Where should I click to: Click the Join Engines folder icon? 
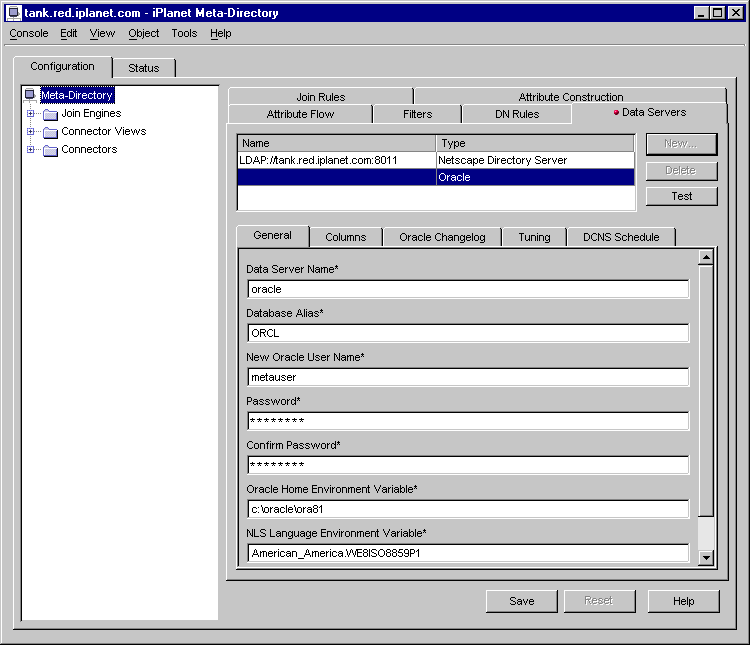(50, 114)
